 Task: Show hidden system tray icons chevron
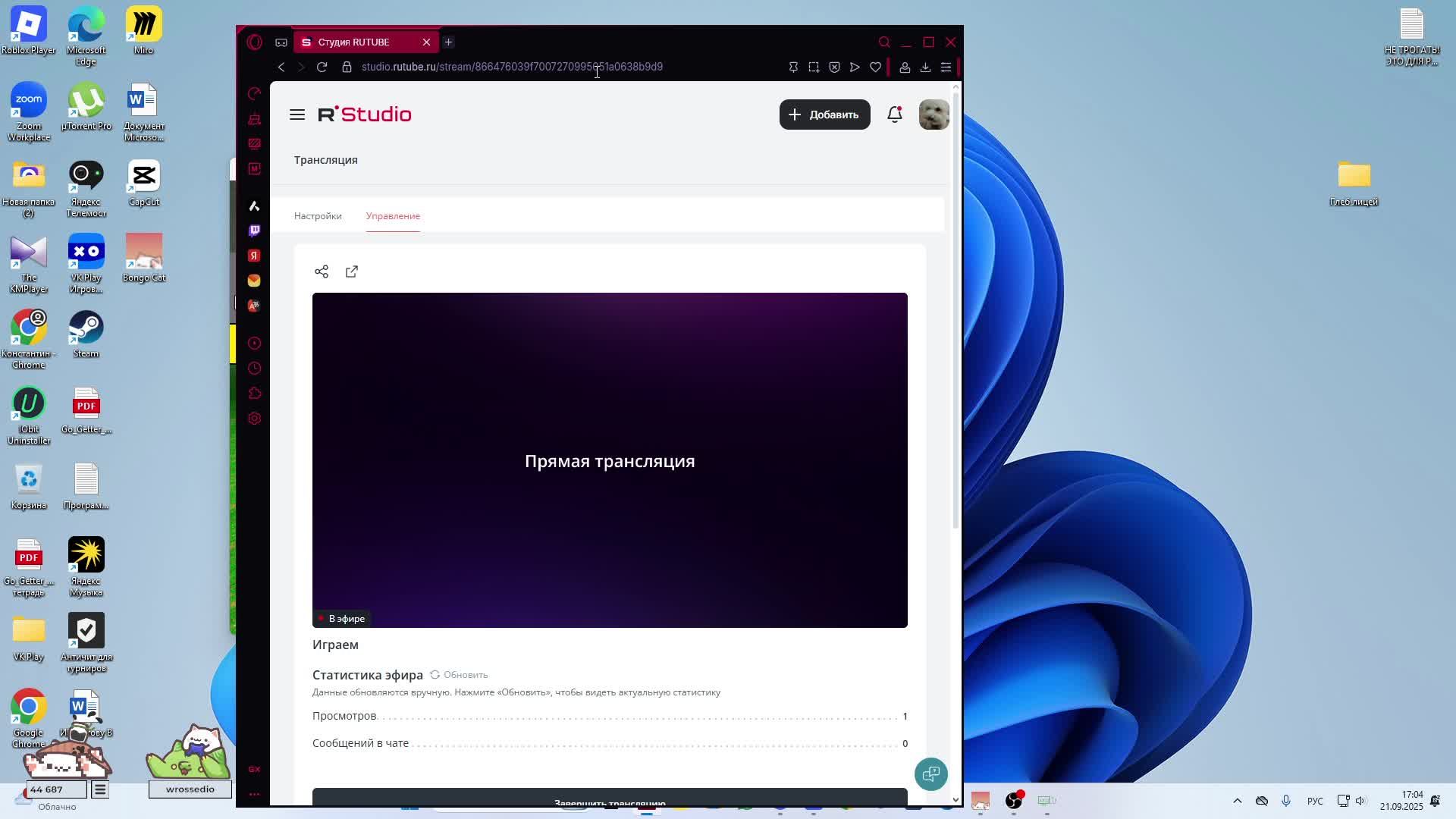pyautogui.click(x=1238, y=801)
